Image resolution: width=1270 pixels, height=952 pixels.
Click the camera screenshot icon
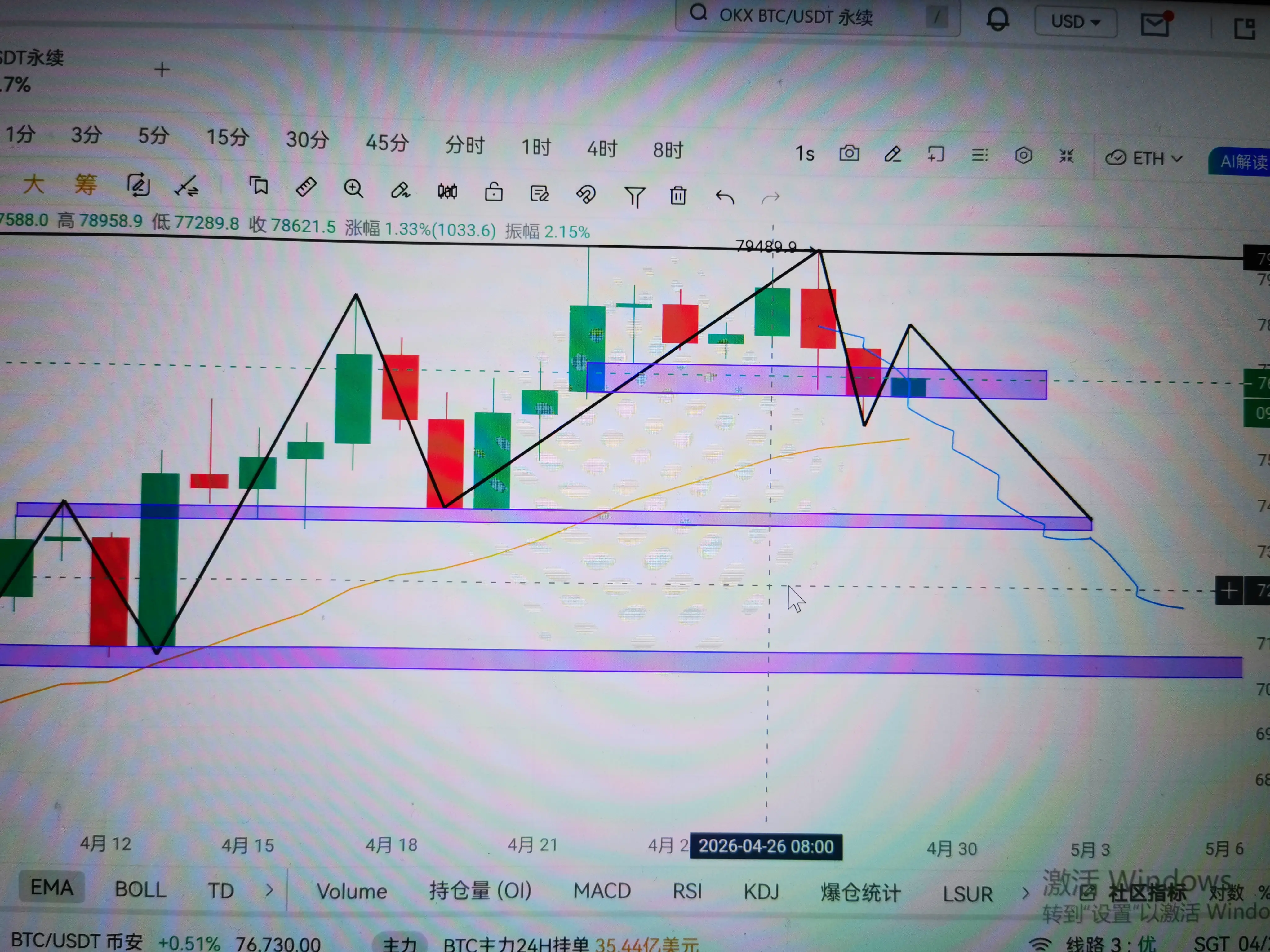coord(849,153)
